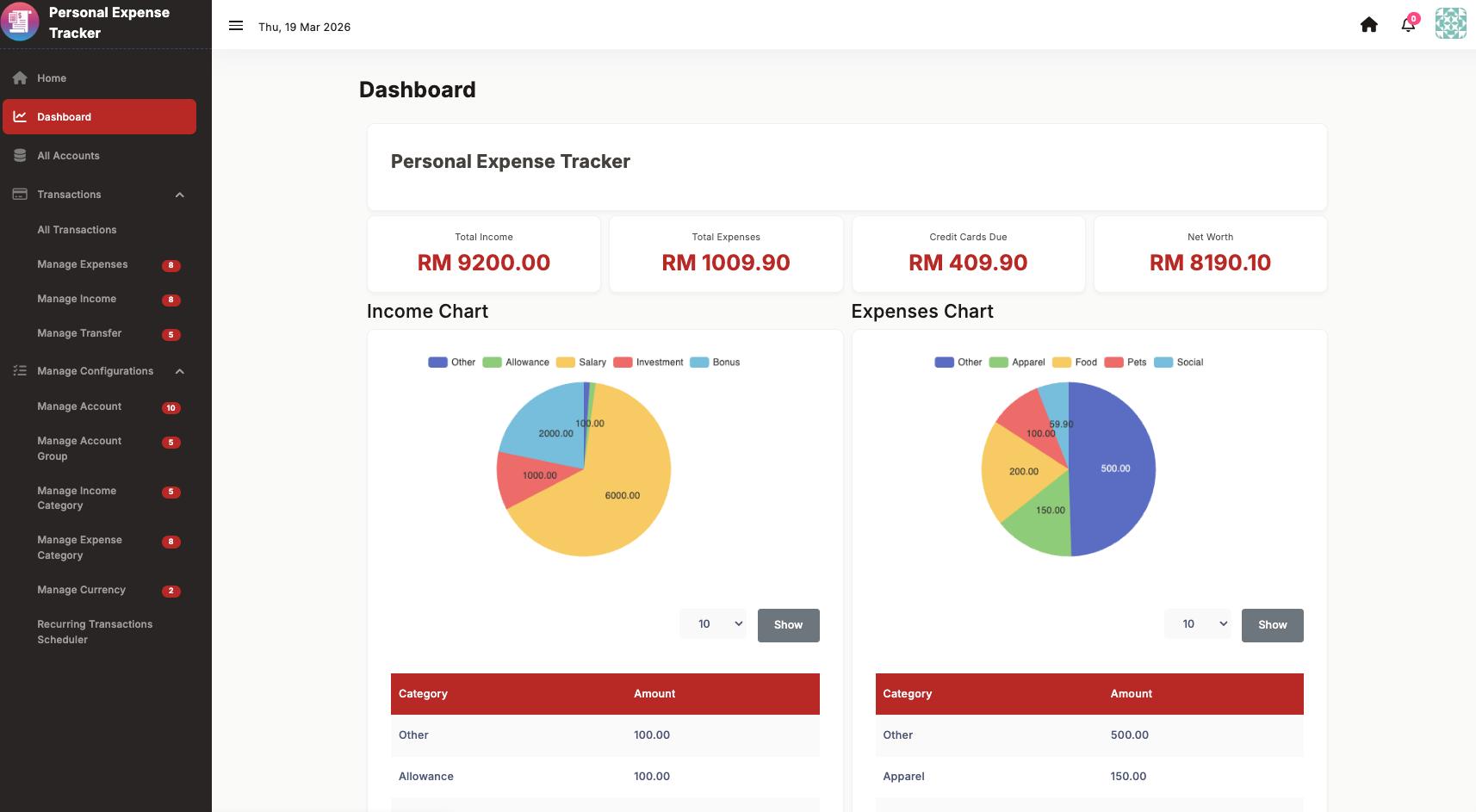
Task: Click the Personal Expense Tracker logo
Action: [x=20, y=22]
